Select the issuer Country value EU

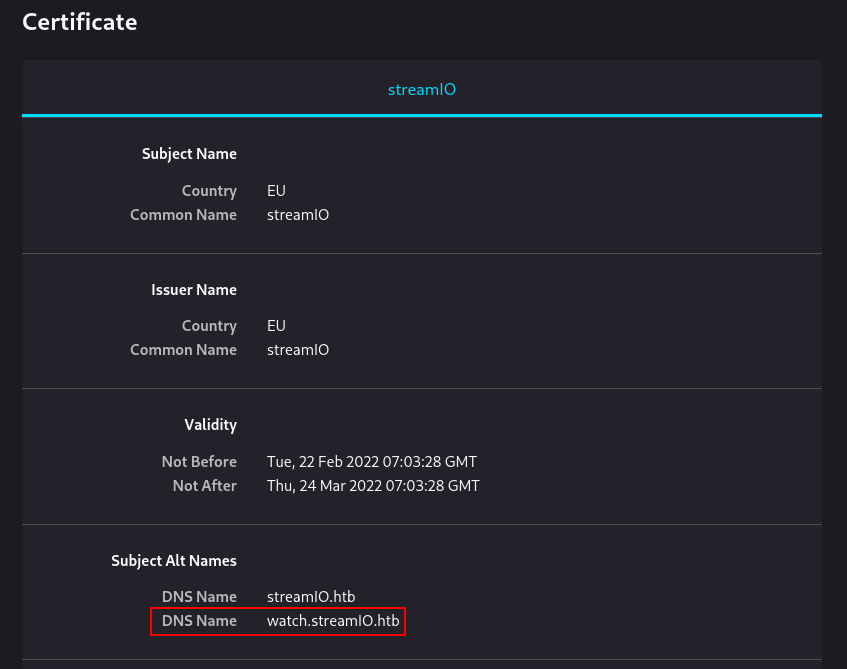[276, 326]
